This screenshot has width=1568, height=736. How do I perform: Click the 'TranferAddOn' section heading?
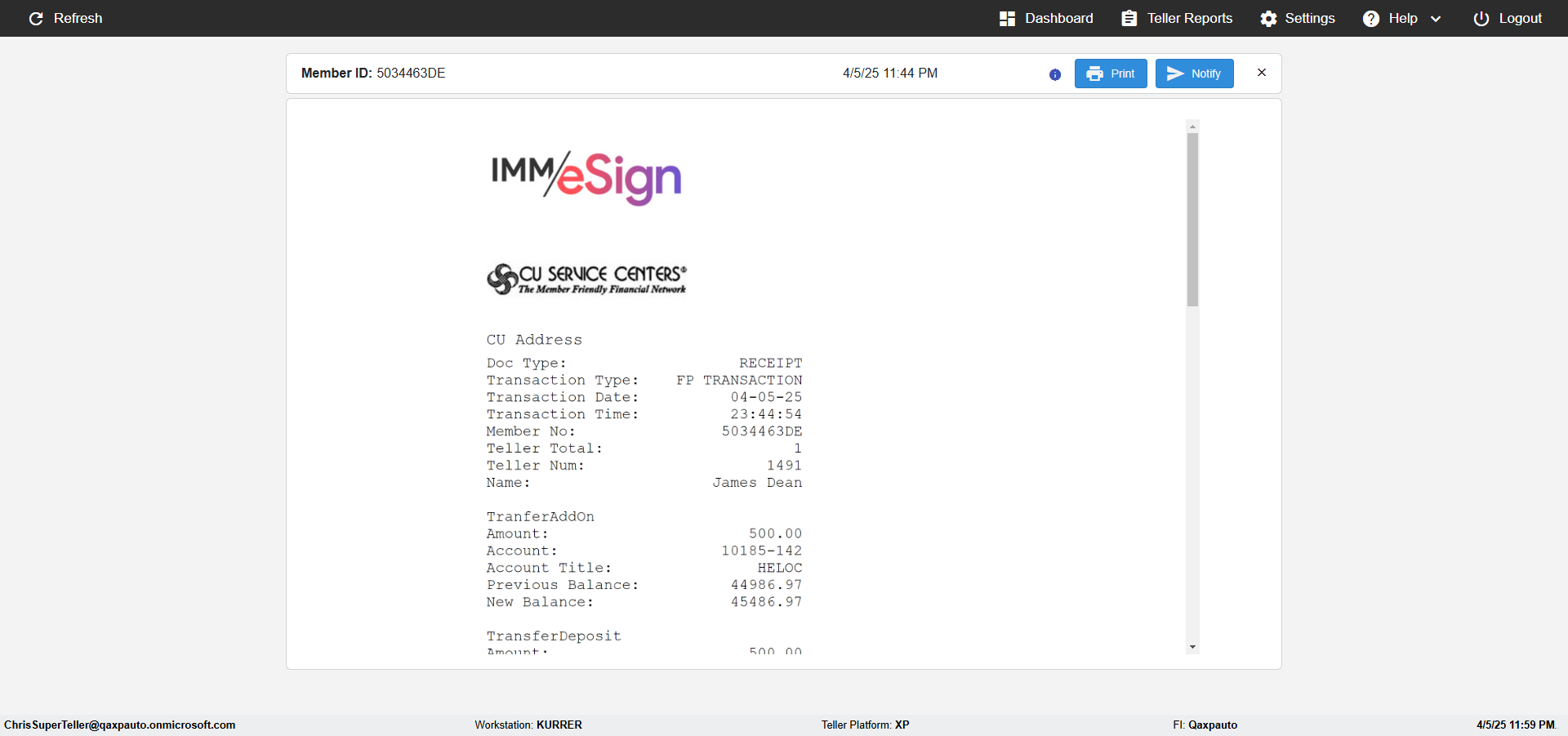pos(541,516)
